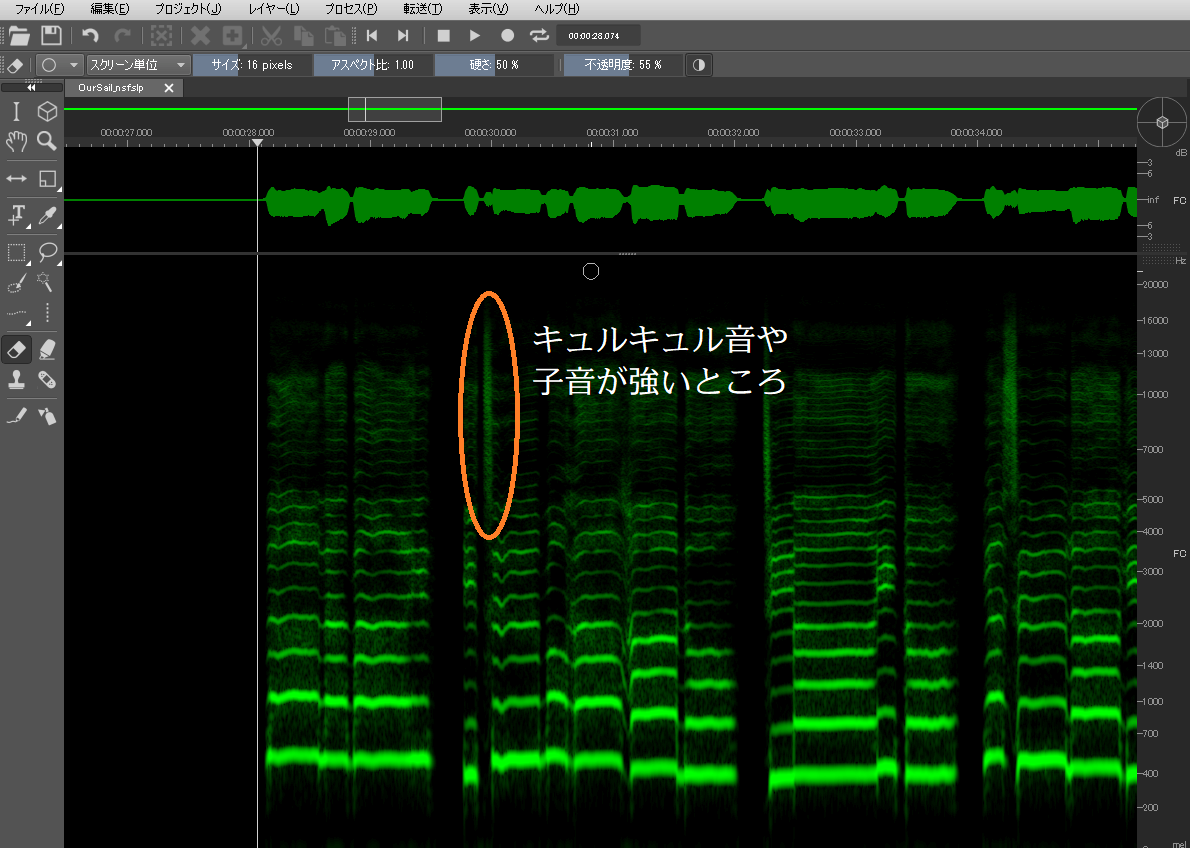Viewport: 1190px width, 848px height.
Task: Open the 転送(T) menu
Action: click(x=423, y=9)
